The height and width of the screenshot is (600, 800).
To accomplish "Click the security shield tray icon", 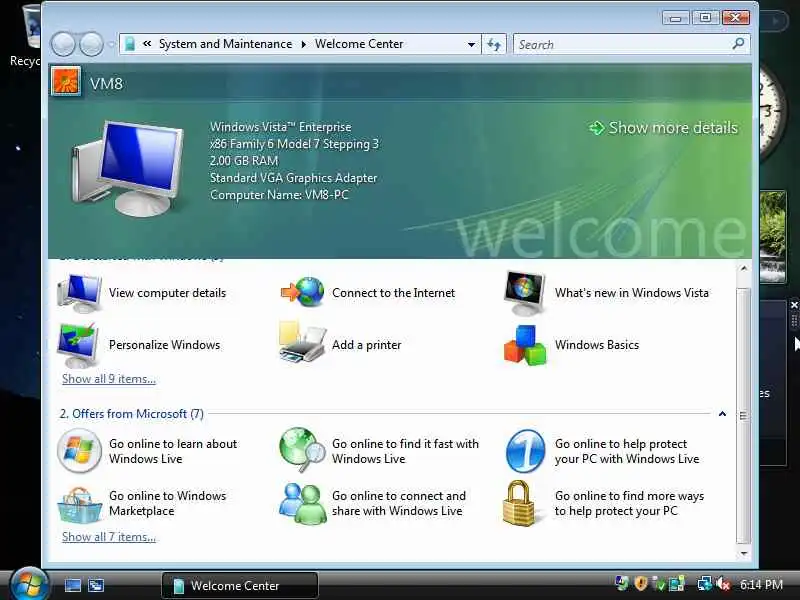I will point(640,584).
